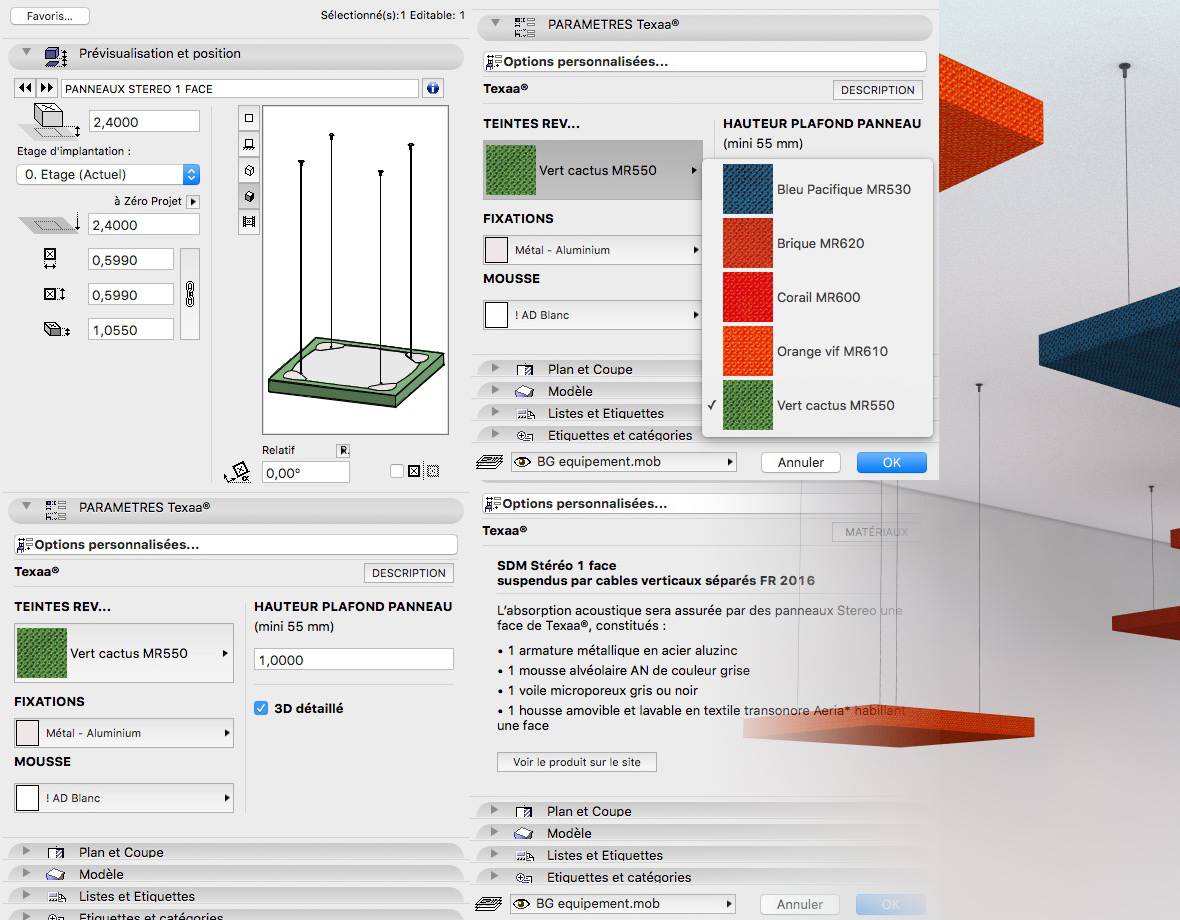Click the Etiquettes et catégories icon beside the color menu
The image size is (1180, 920).
(525, 436)
